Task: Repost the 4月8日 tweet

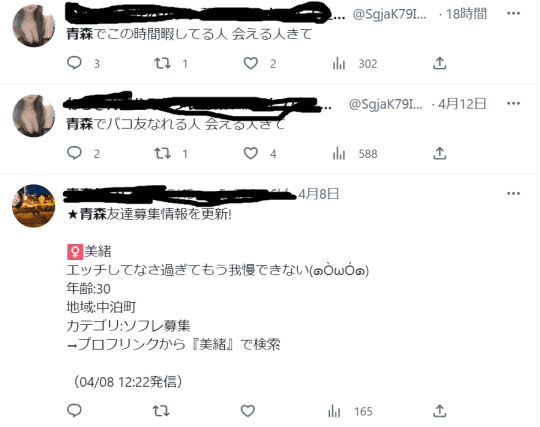Action: [161, 411]
